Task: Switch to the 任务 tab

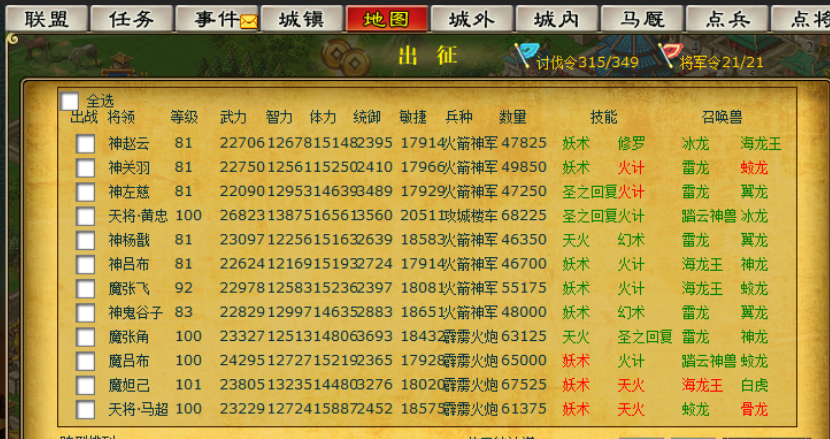Action: click(131, 19)
